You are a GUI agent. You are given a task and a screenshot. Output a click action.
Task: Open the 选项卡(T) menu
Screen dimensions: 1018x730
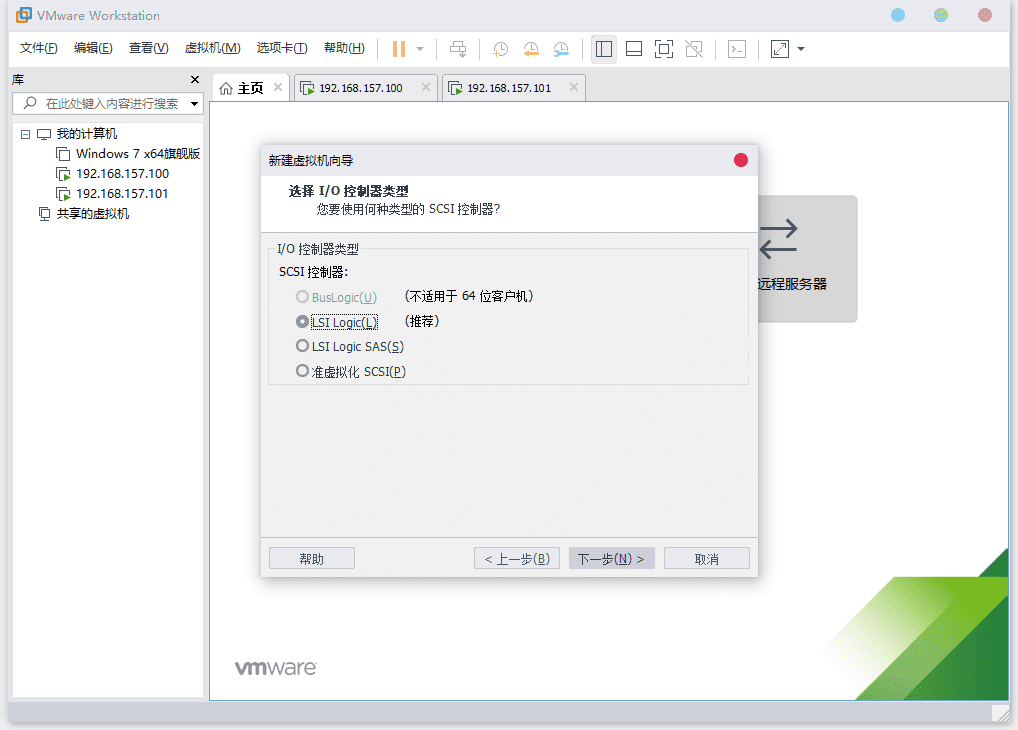pyautogui.click(x=282, y=48)
